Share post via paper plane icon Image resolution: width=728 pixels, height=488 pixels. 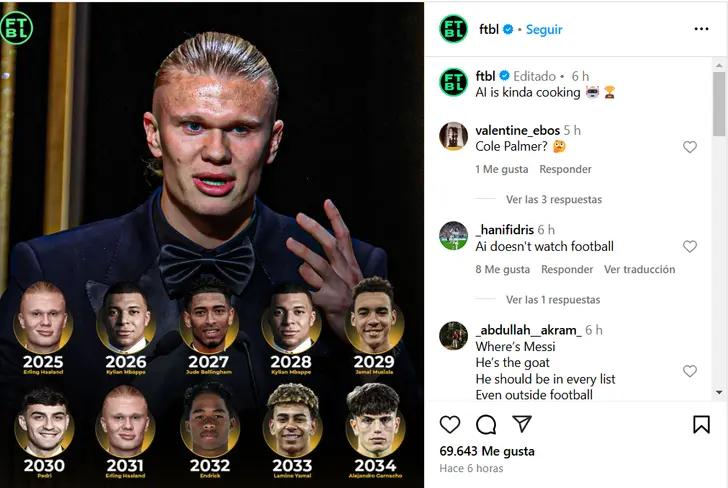[x=521, y=424]
